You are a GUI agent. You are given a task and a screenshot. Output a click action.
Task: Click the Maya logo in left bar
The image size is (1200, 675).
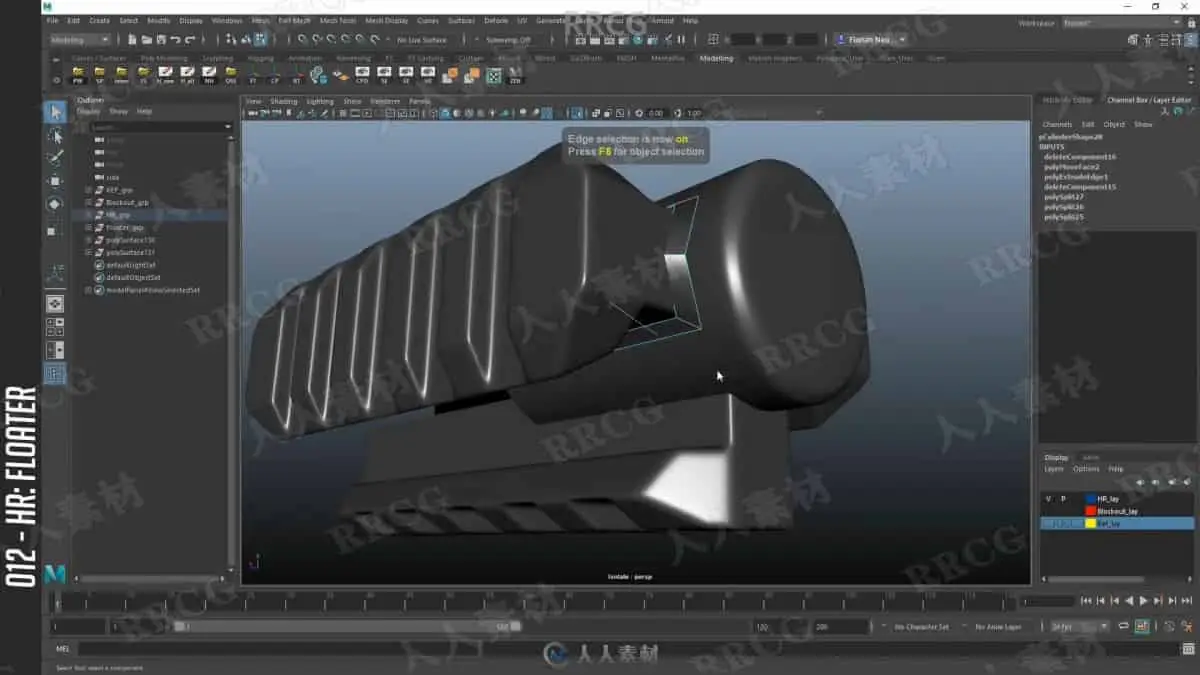tap(55, 574)
